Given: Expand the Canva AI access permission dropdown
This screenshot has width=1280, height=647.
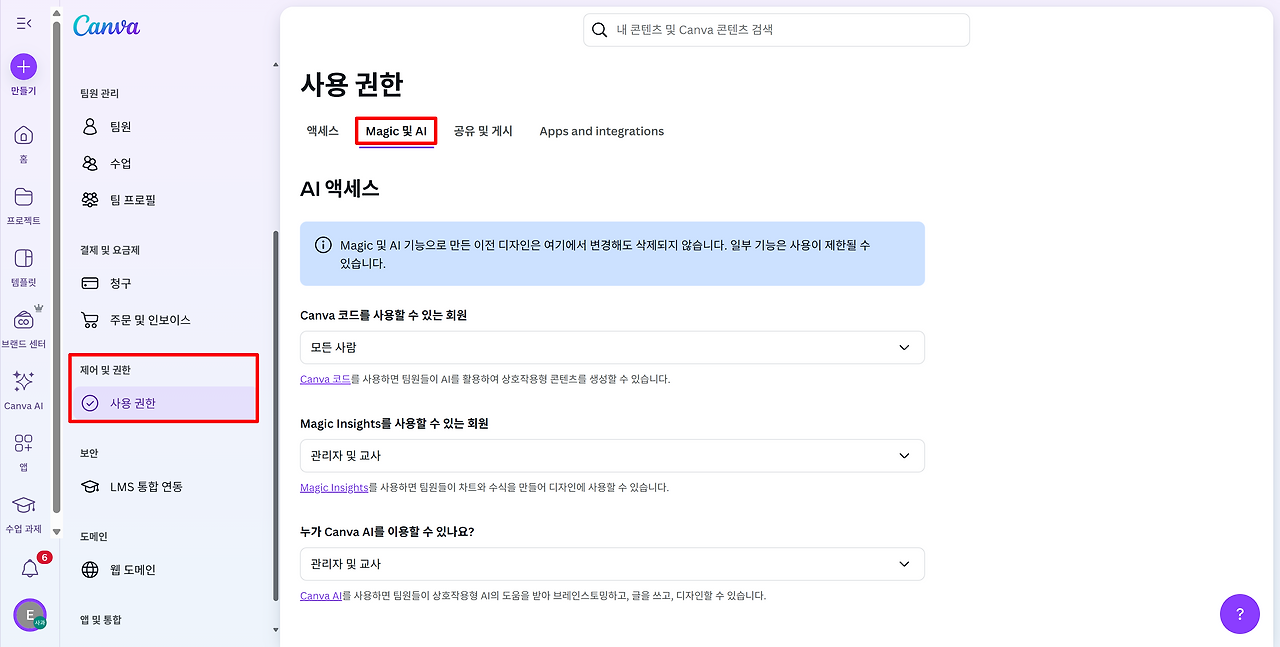Looking at the screenshot, I should click(612, 564).
